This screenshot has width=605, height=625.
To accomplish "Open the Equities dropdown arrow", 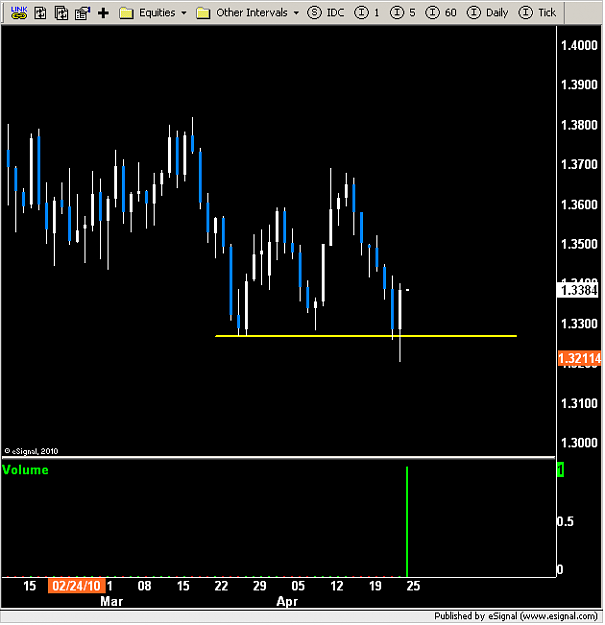I will 184,13.
